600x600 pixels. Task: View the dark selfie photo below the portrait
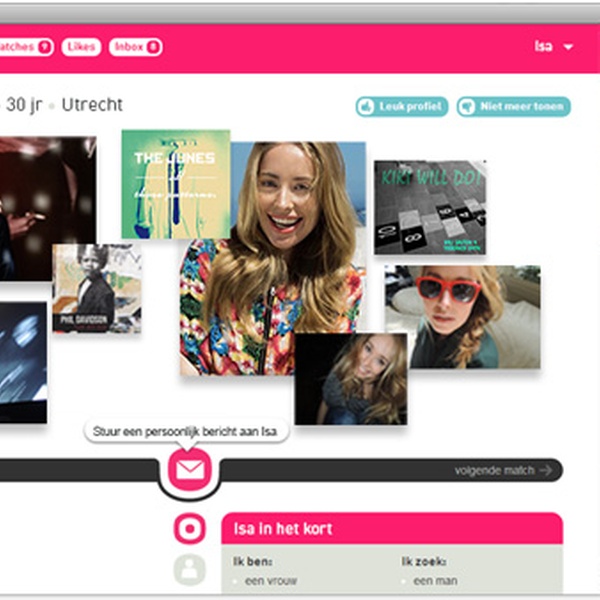tap(350, 379)
